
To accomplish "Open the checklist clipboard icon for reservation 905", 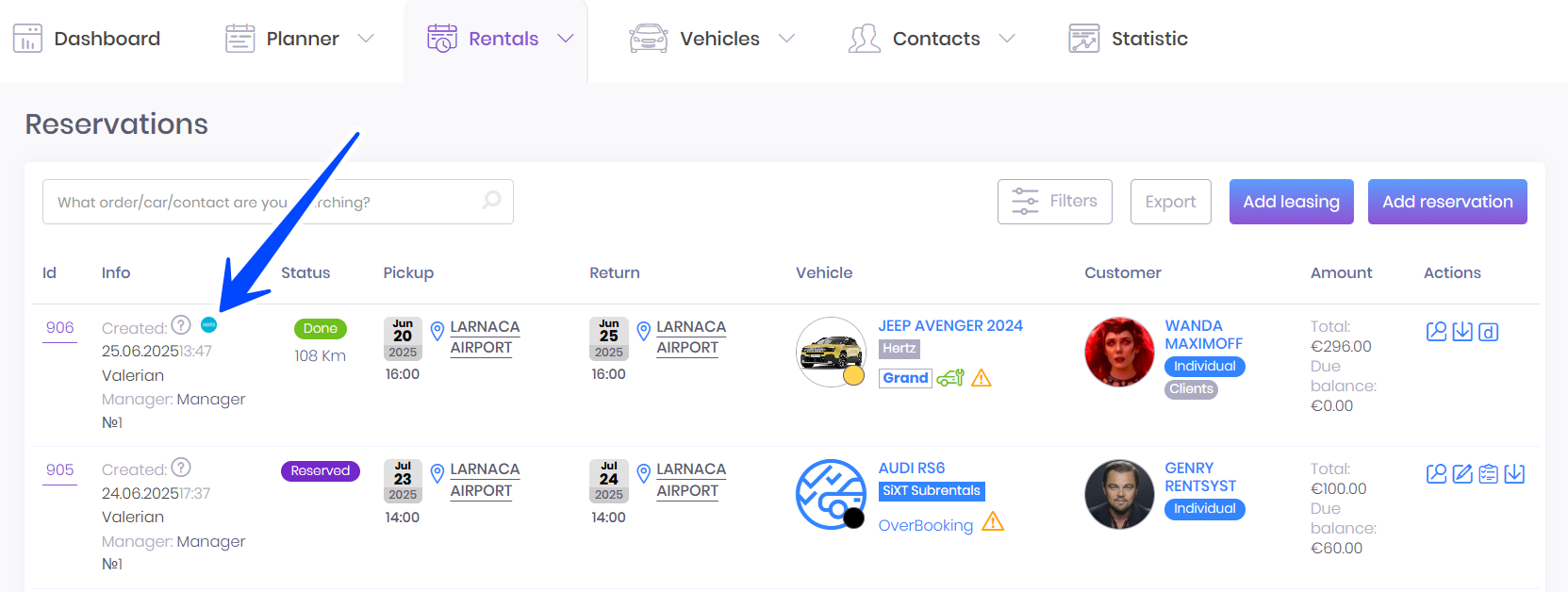I will 1489,474.
